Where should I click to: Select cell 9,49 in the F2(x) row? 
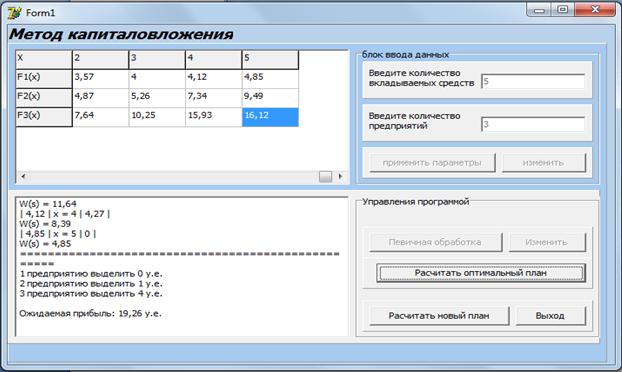(270, 98)
